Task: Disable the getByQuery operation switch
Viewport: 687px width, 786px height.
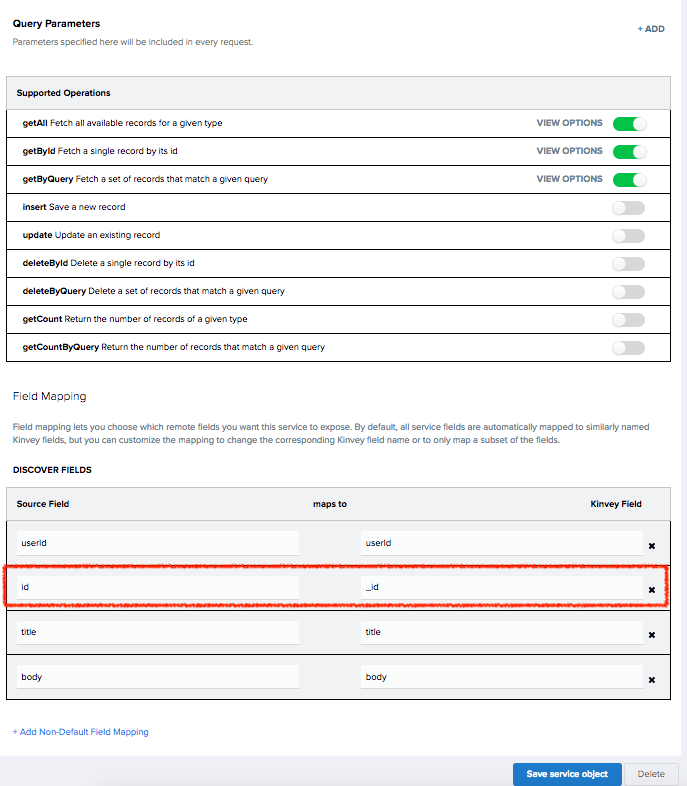Action: pos(629,180)
